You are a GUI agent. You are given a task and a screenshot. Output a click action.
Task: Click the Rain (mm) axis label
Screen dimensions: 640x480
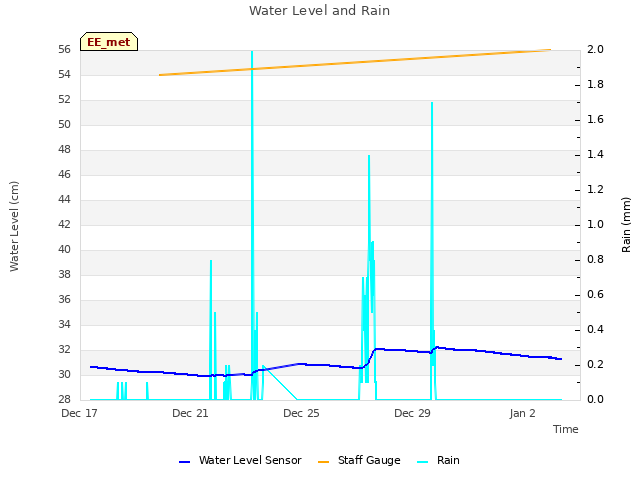click(x=626, y=224)
